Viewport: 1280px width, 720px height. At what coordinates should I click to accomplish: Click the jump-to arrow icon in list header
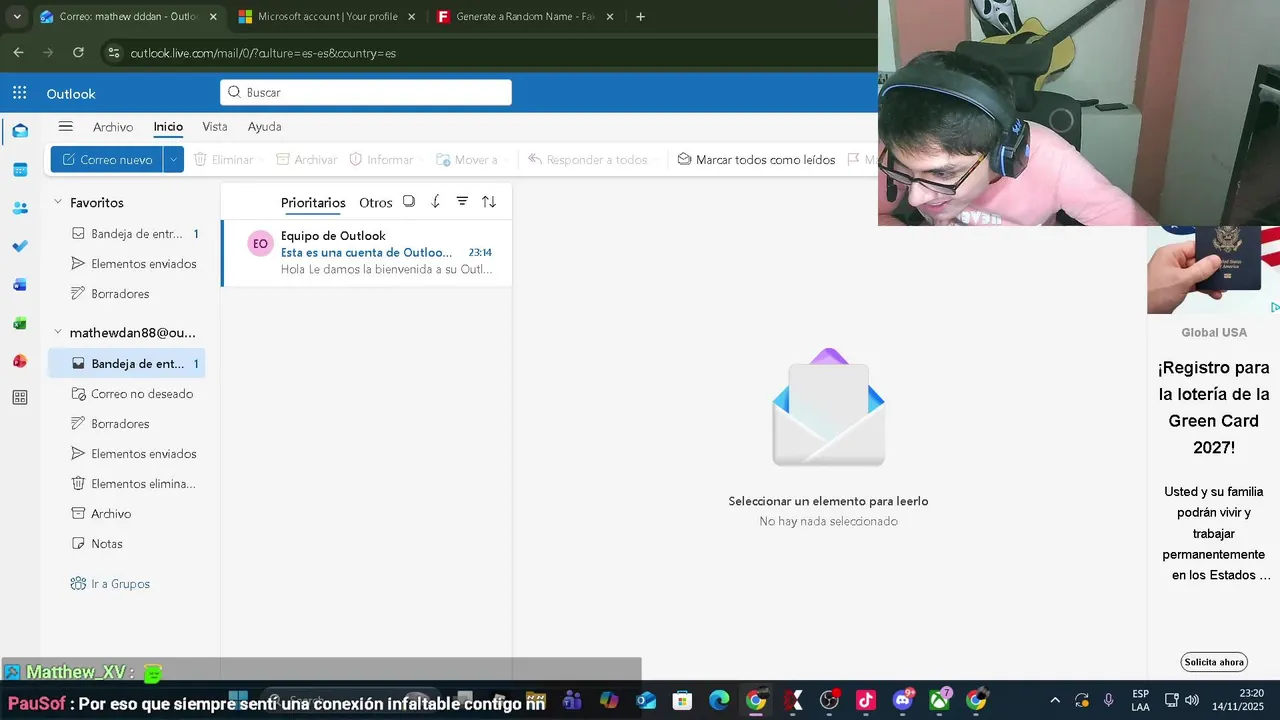tap(435, 201)
